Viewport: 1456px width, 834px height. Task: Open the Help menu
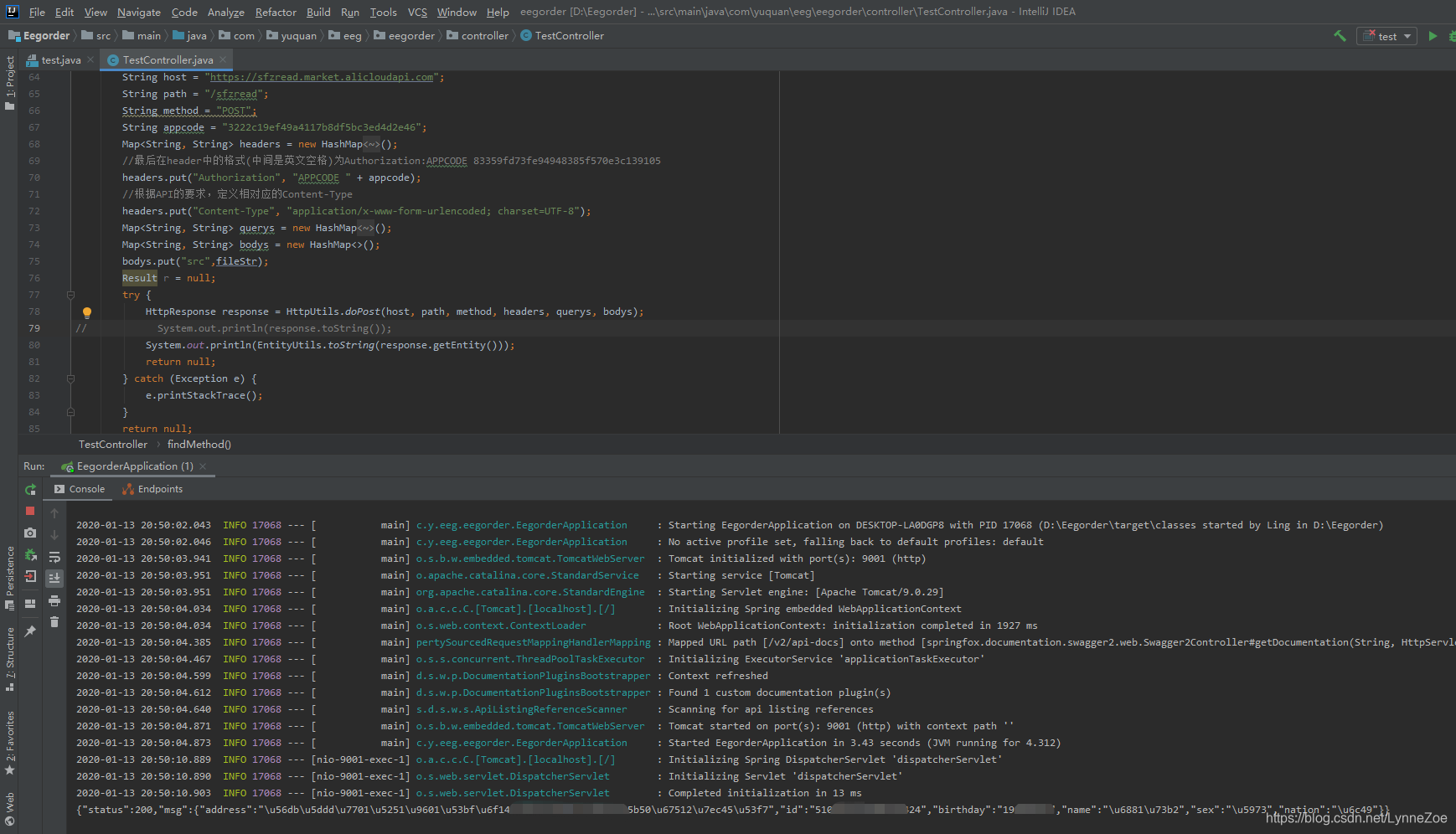[498, 12]
